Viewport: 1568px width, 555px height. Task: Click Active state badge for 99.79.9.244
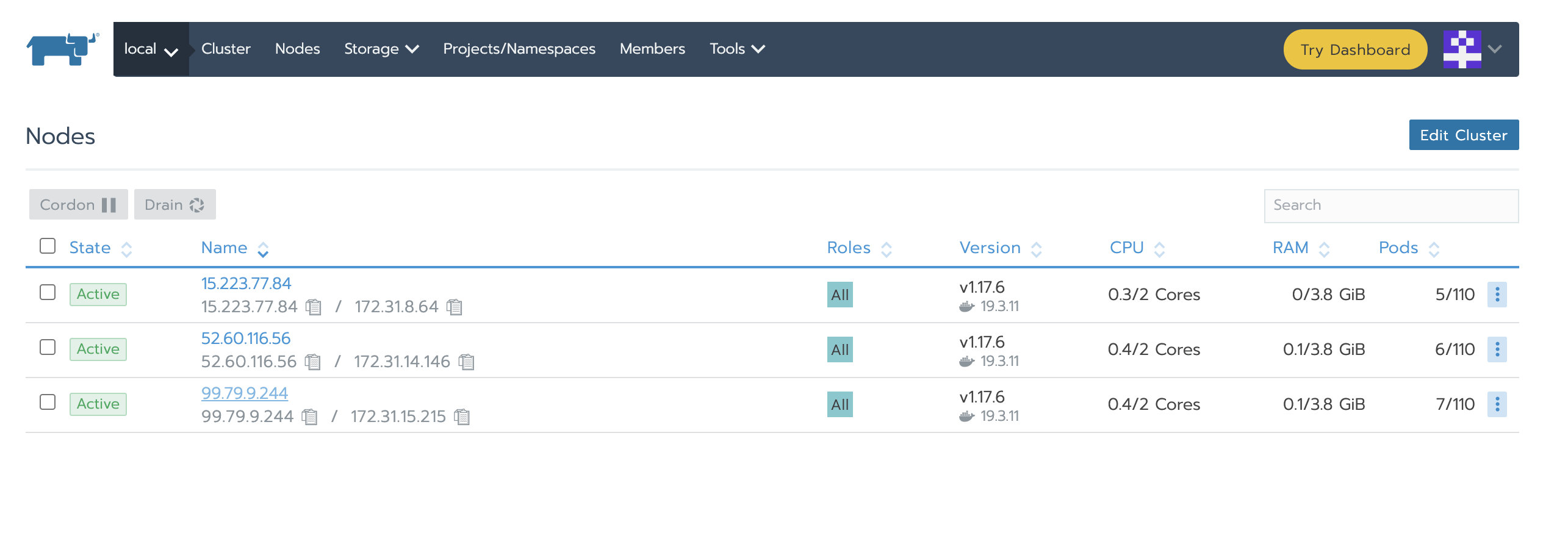(x=98, y=404)
